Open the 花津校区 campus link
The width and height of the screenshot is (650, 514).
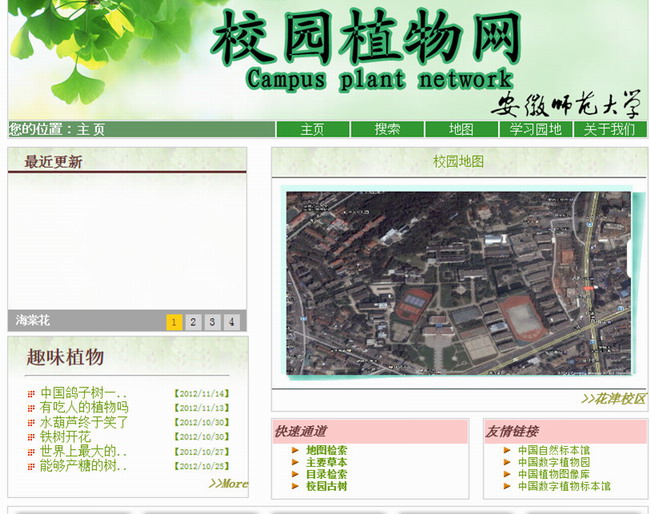click(613, 399)
